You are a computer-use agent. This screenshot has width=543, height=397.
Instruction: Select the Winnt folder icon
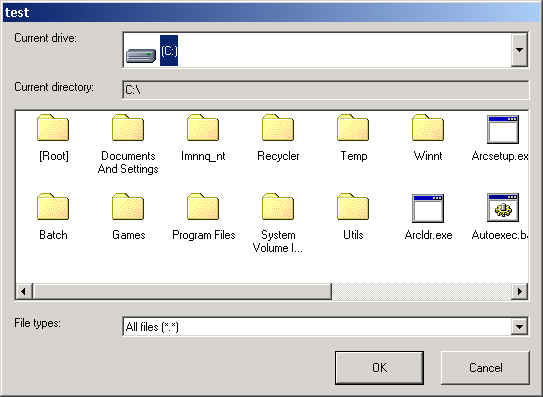click(x=428, y=127)
